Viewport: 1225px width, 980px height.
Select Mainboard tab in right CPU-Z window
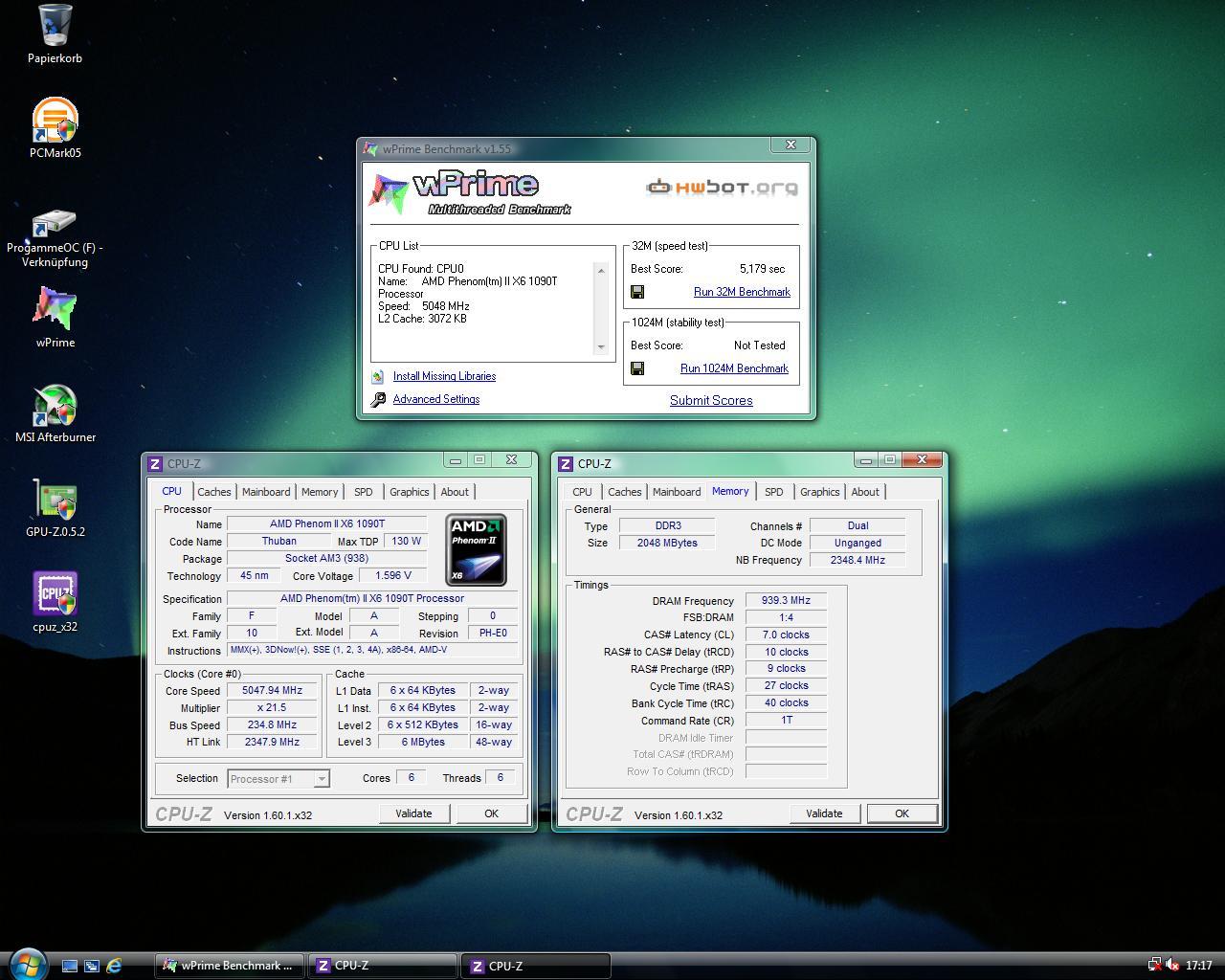pyautogui.click(x=677, y=492)
